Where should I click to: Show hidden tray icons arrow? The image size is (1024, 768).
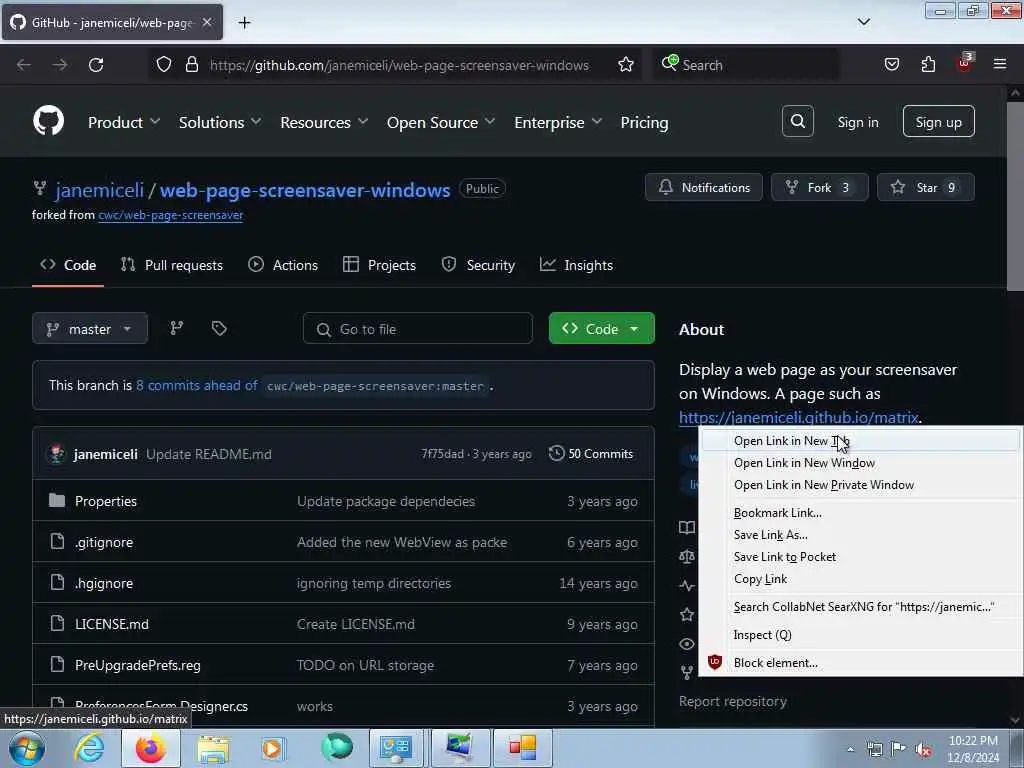[850, 749]
